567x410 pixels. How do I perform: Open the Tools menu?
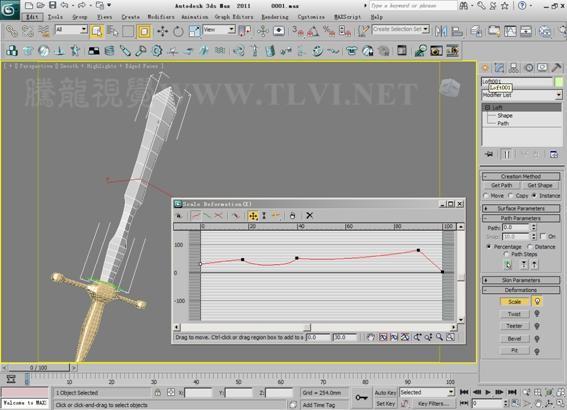click(55, 17)
